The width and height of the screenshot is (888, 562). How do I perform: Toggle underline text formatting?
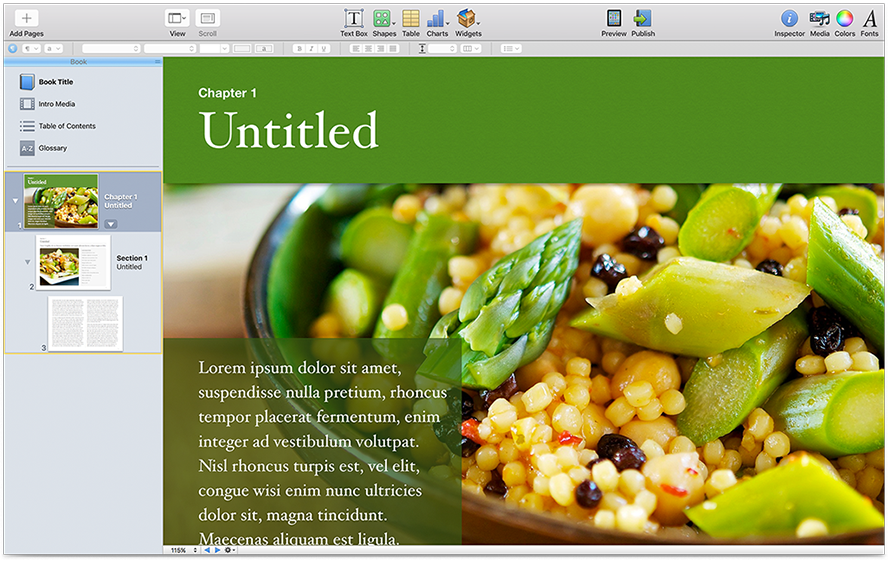[x=324, y=48]
